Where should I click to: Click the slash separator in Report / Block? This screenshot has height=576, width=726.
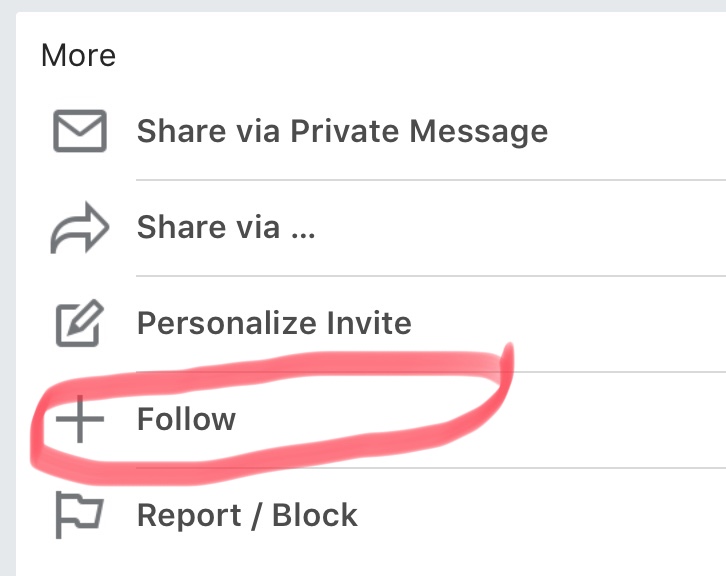click(256, 515)
